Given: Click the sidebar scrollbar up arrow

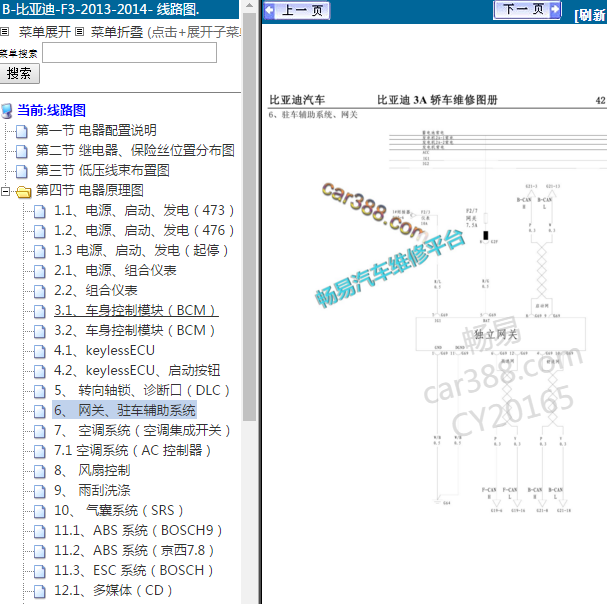Looking at the screenshot, I should pos(250,6).
